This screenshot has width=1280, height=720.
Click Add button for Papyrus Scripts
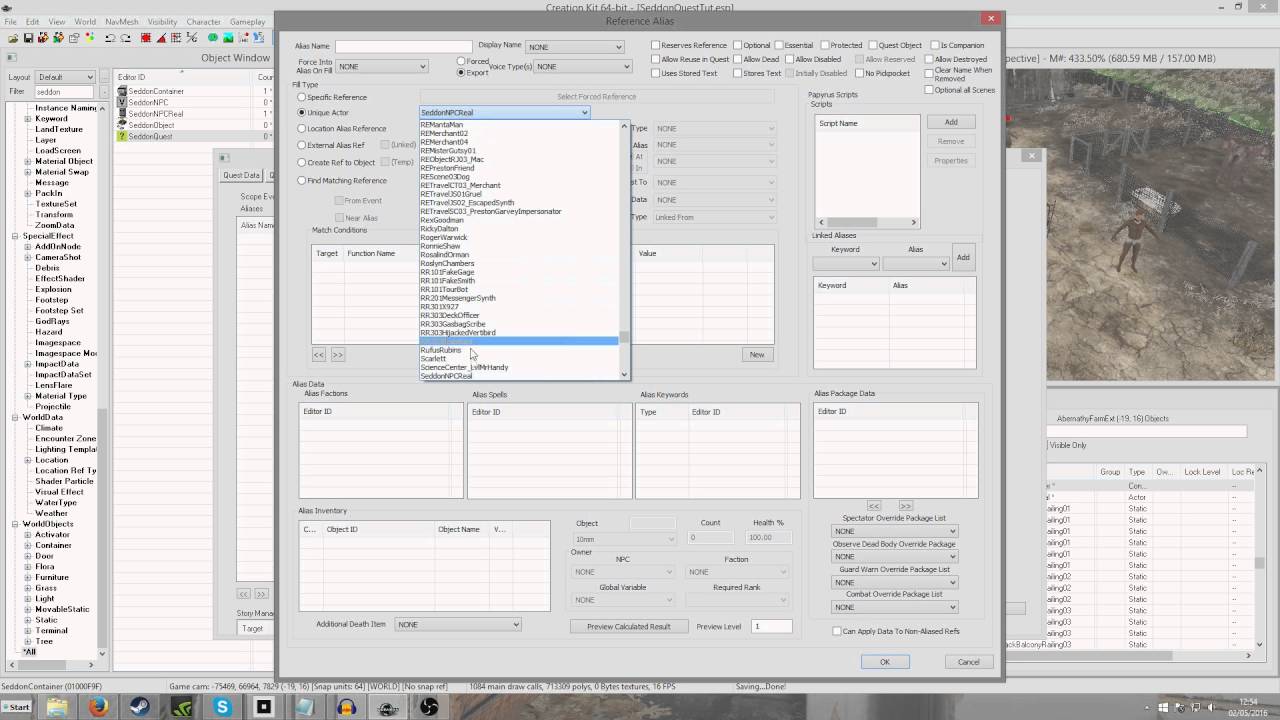(951, 122)
